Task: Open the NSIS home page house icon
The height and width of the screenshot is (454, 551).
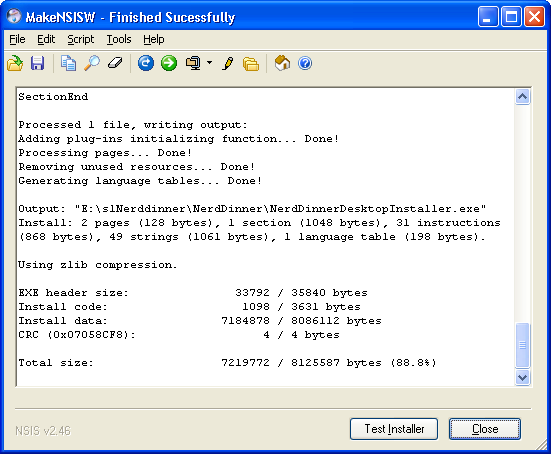Action: [x=282, y=64]
